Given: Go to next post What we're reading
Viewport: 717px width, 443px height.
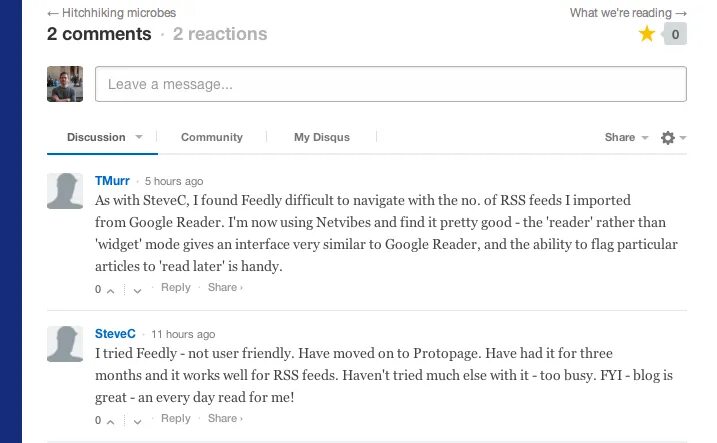Looking at the screenshot, I should 628,13.
